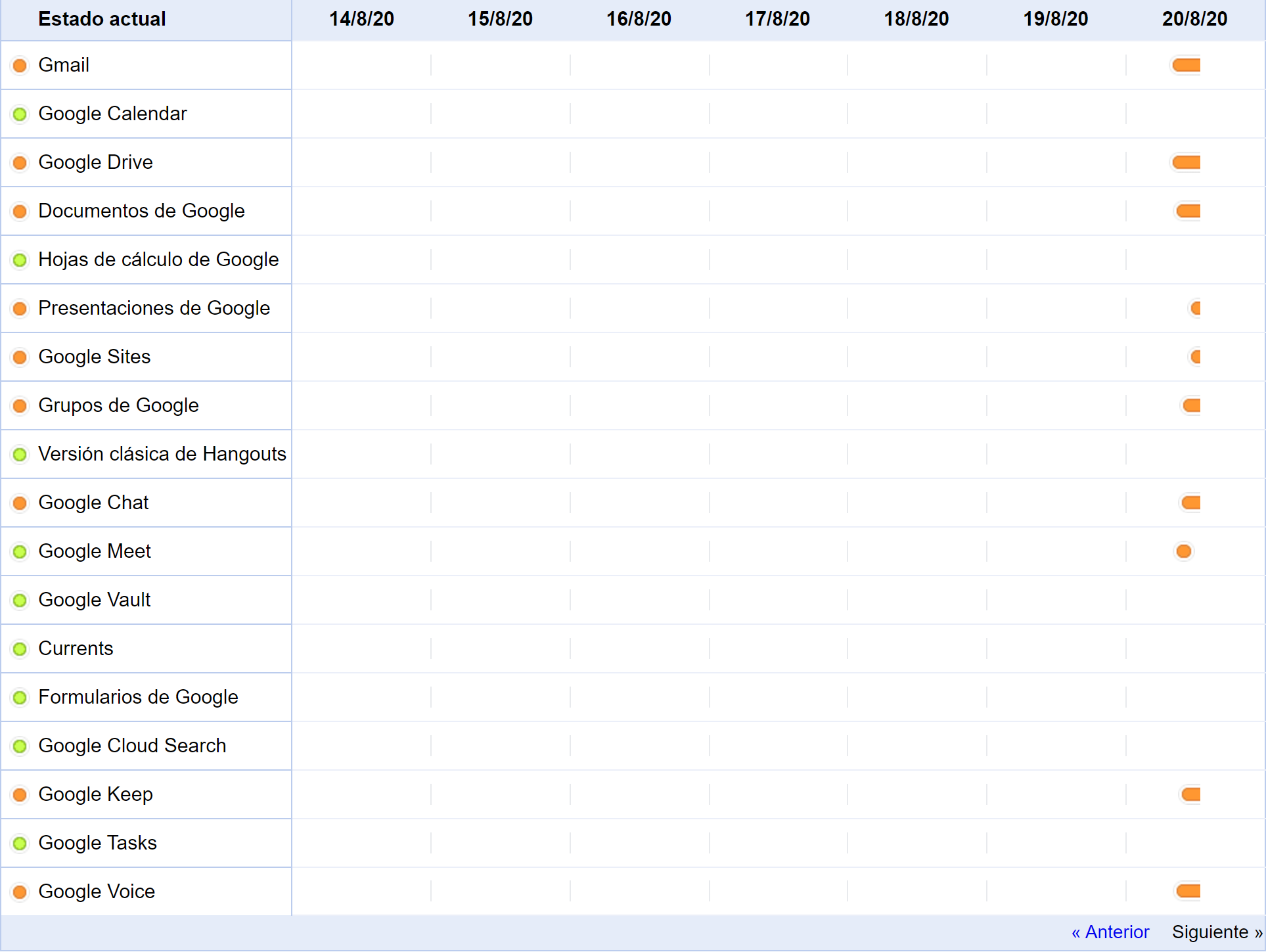Viewport: 1266px width, 952px height.
Task: Click the 15/8/20 date header
Action: [x=500, y=19]
